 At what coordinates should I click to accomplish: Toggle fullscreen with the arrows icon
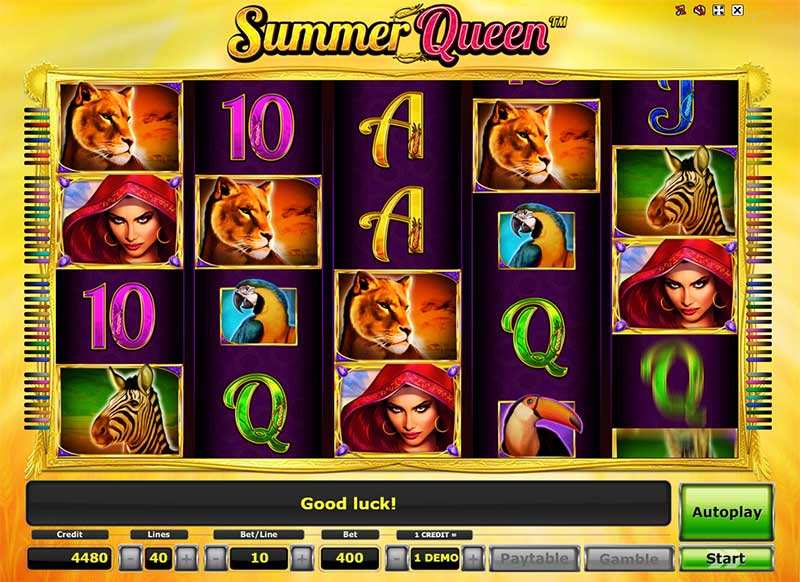tap(718, 10)
